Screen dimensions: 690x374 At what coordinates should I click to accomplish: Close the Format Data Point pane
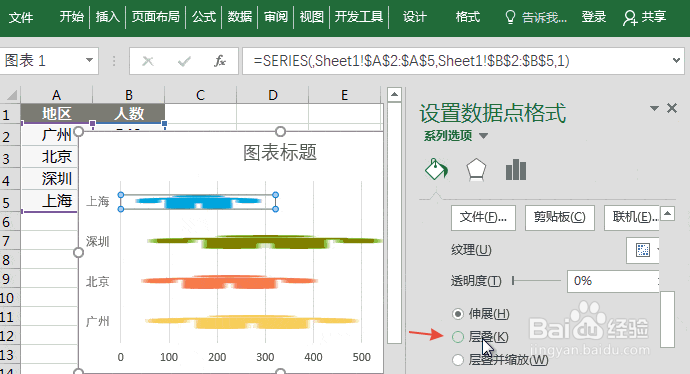click(672, 108)
